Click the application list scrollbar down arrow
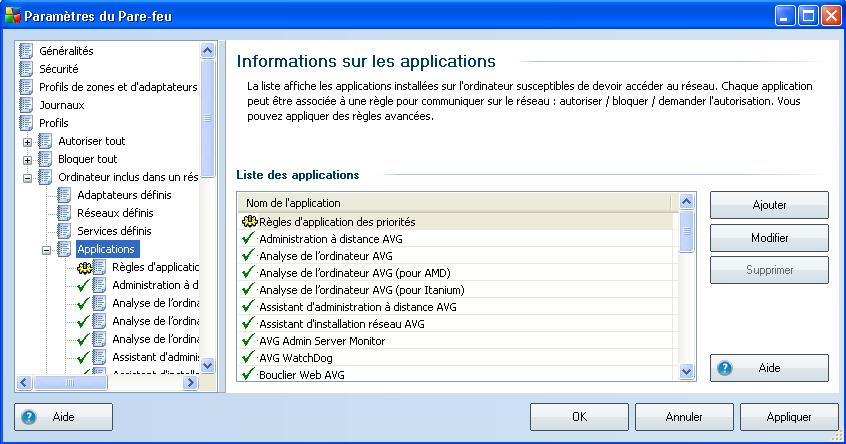 click(687, 371)
